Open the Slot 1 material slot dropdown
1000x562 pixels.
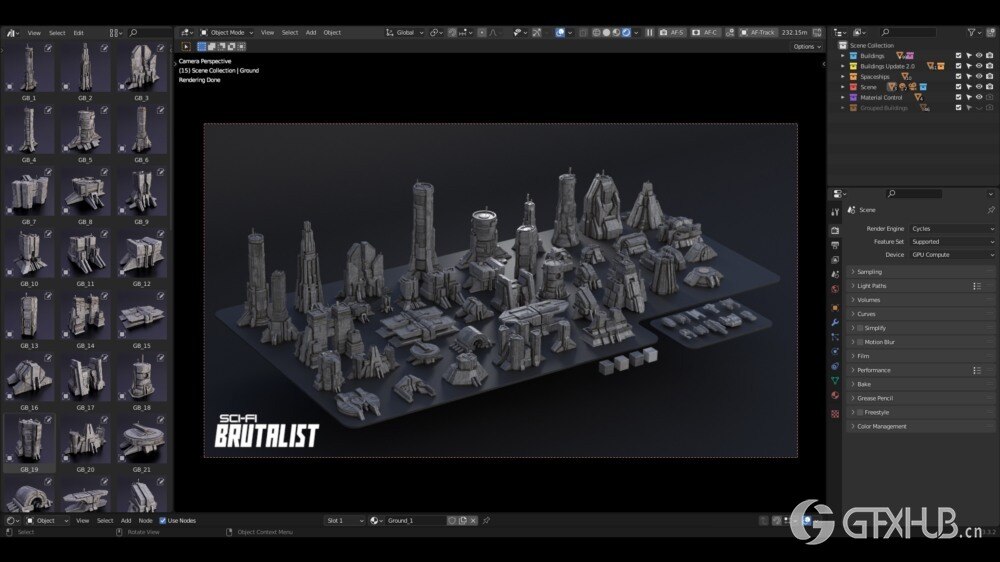point(345,521)
